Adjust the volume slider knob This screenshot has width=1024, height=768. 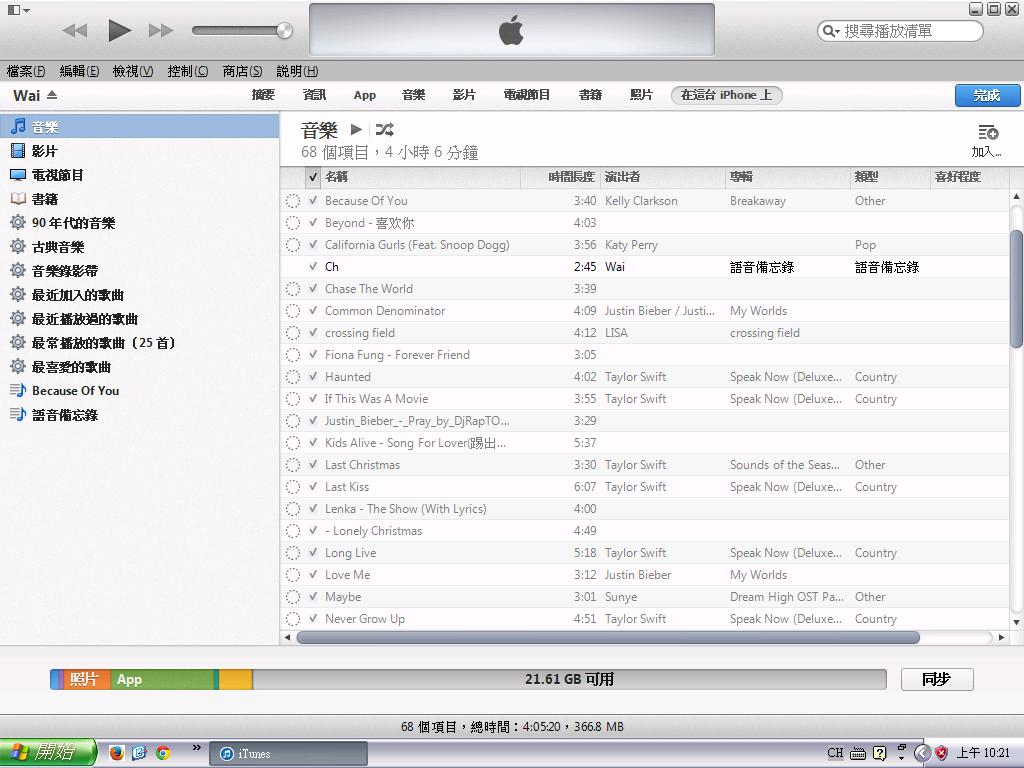284,30
